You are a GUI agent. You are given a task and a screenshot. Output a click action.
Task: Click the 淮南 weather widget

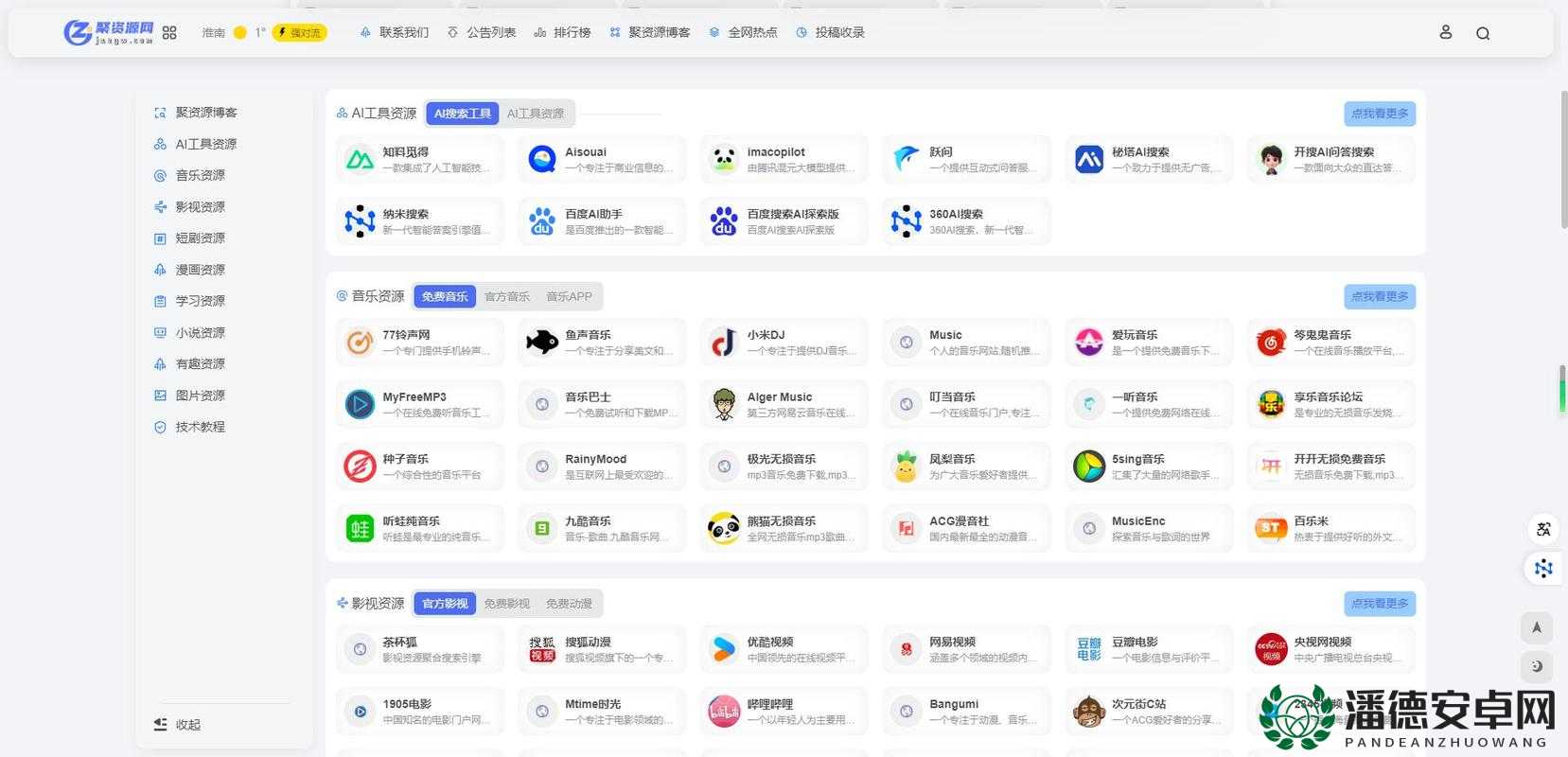point(264,32)
